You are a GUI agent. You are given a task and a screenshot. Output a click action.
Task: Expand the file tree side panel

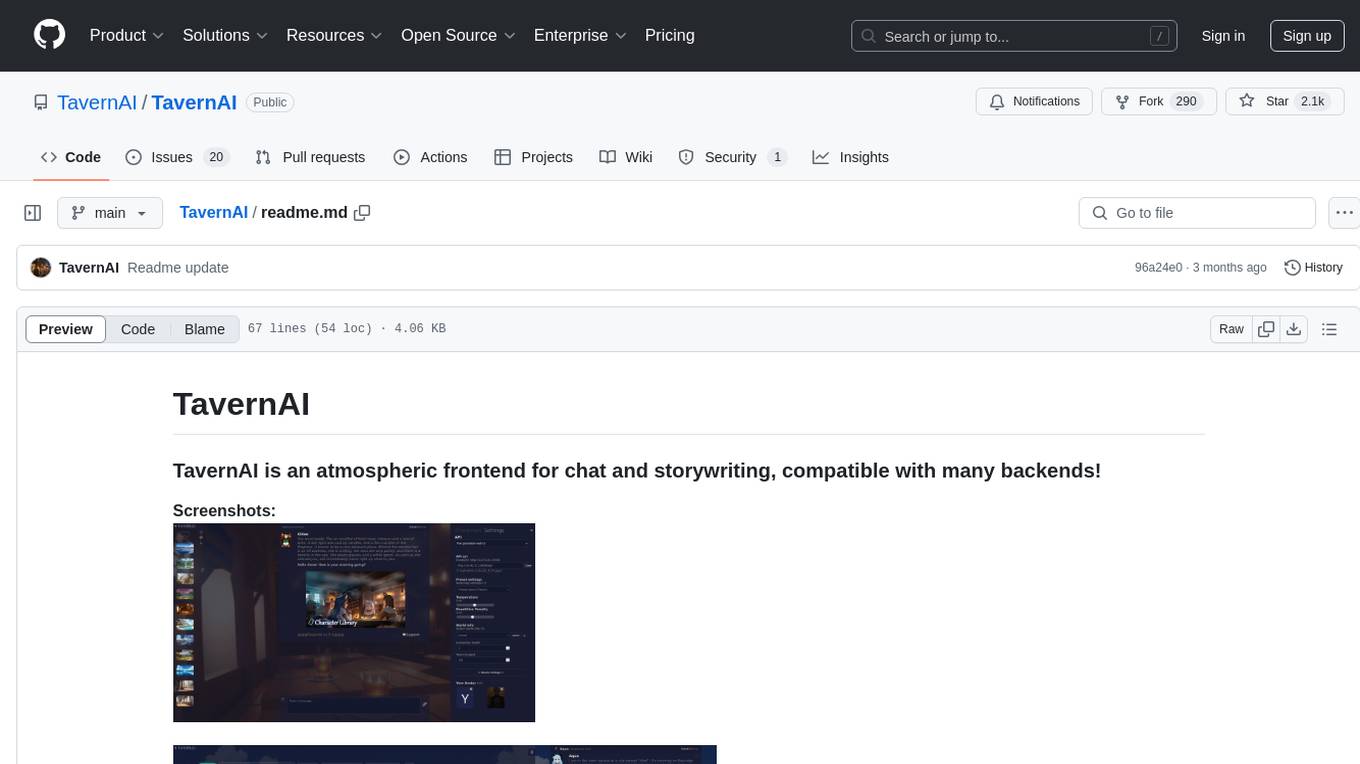click(33, 213)
